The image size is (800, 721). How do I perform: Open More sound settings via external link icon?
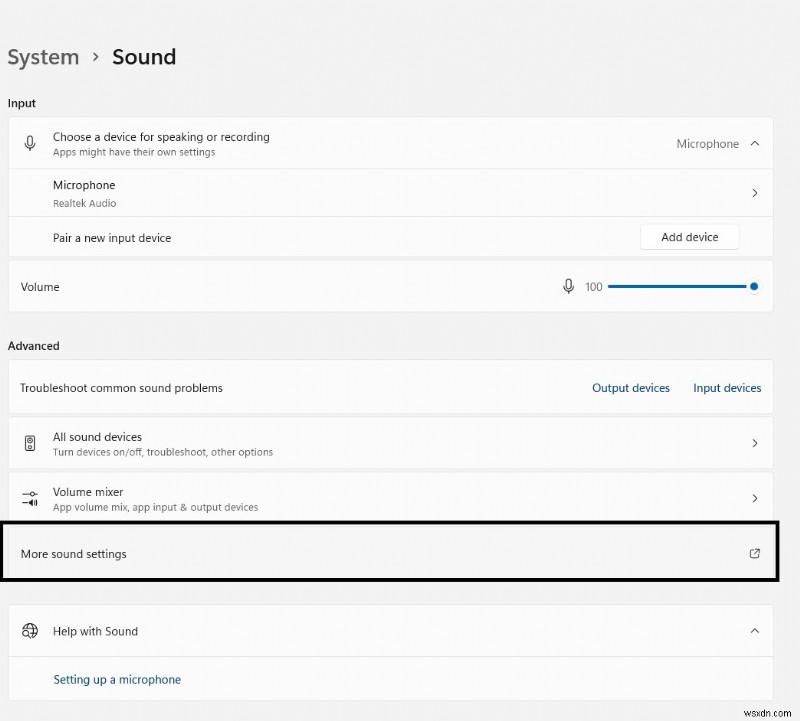756,553
